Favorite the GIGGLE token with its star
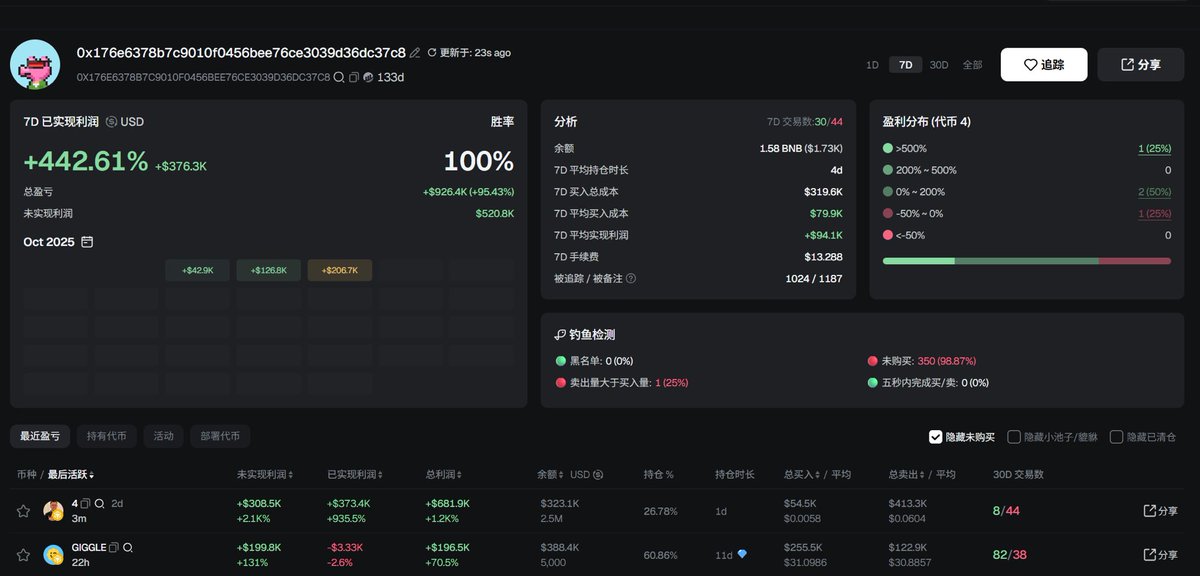 click(23, 554)
